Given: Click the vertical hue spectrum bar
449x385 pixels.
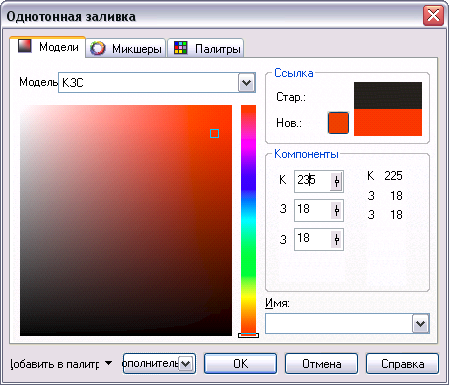Looking at the screenshot, I should (x=248, y=219).
